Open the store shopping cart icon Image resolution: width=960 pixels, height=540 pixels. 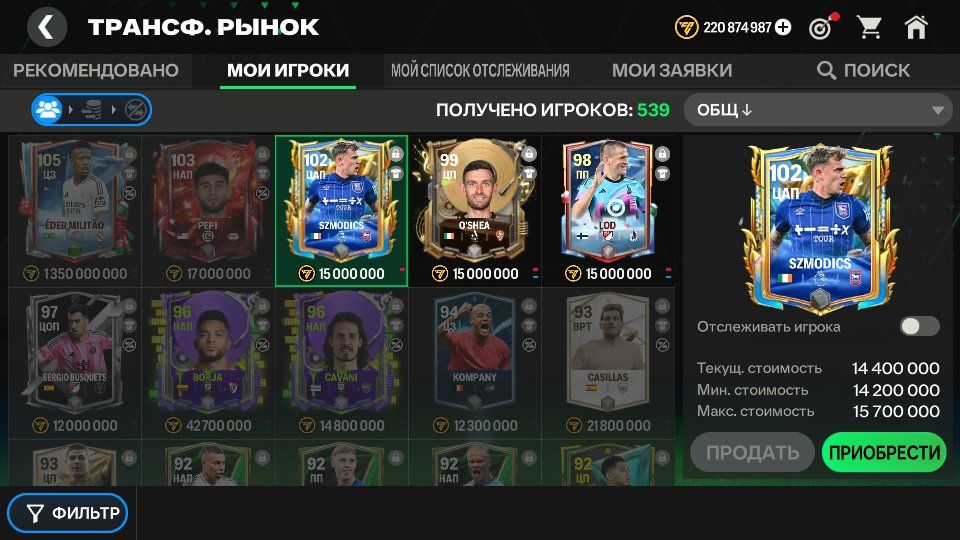point(869,27)
